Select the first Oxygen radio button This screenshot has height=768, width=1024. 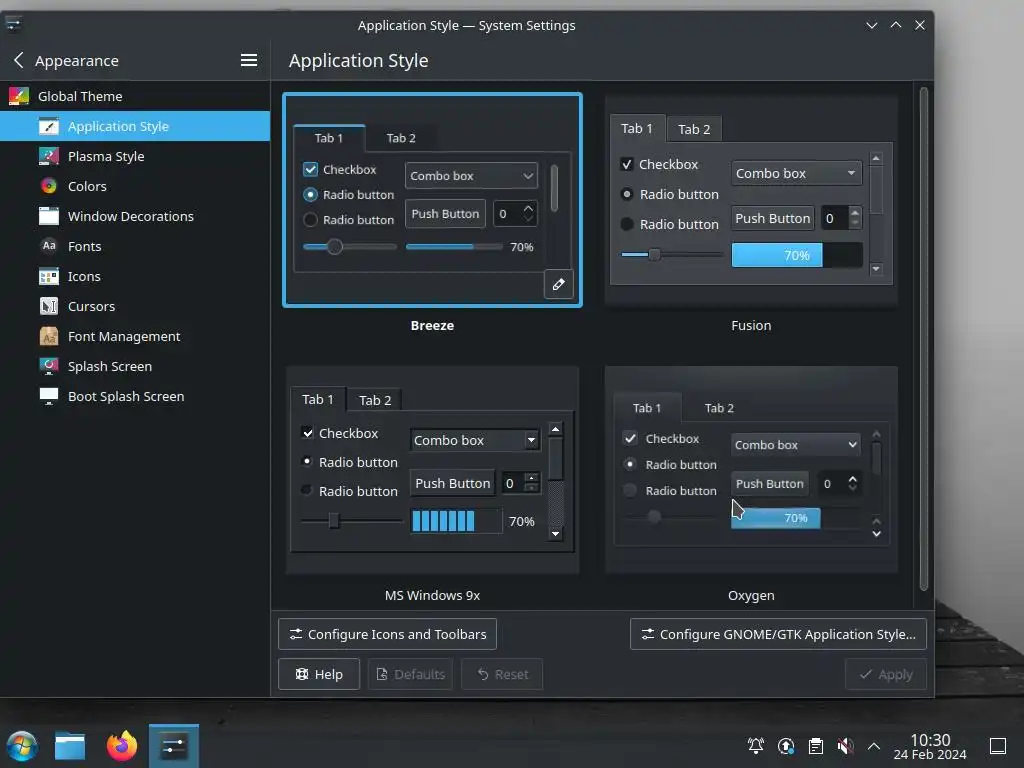coord(630,464)
